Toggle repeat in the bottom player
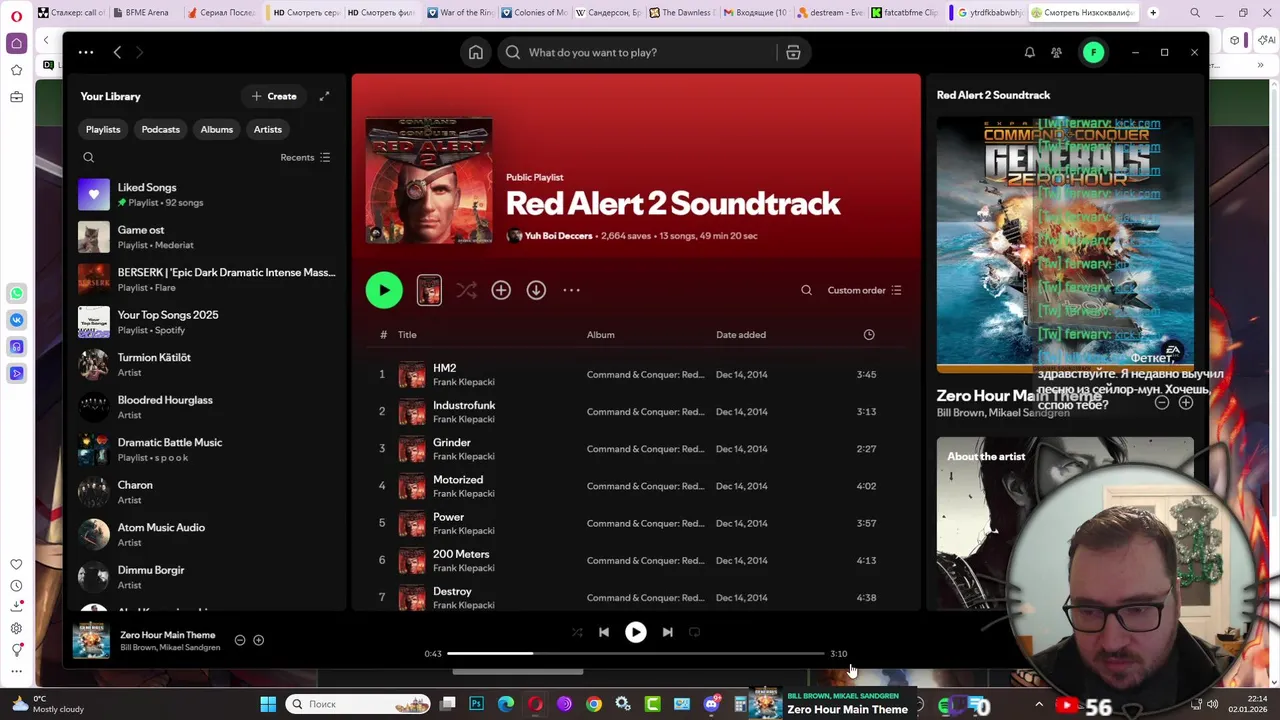The height and width of the screenshot is (720, 1280). 694,632
